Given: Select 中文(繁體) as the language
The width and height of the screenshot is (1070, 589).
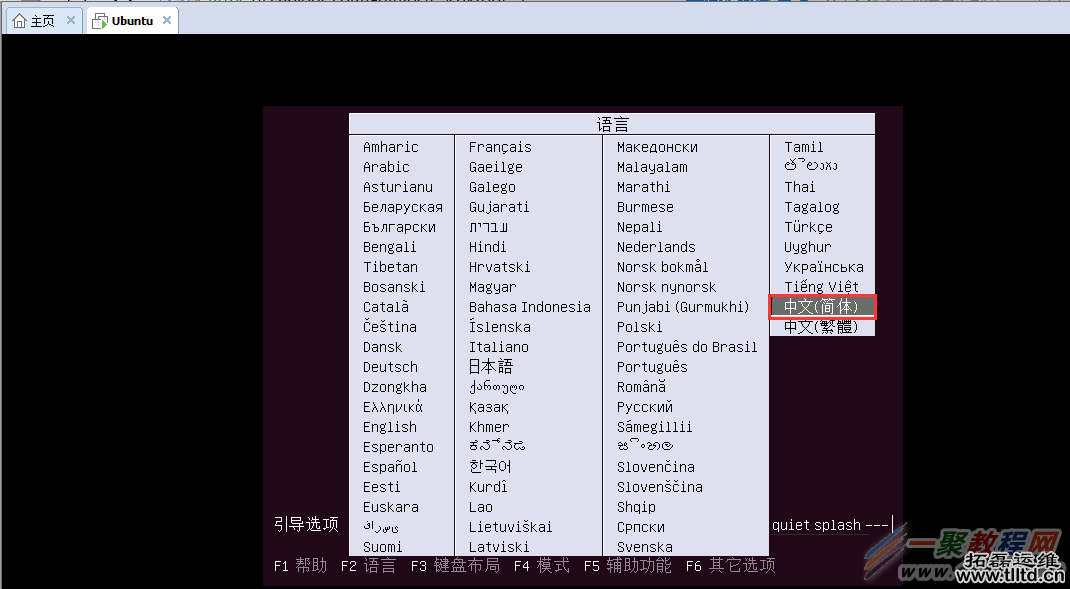Looking at the screenshot, I should pyautogui.click(x=822, y=327).
